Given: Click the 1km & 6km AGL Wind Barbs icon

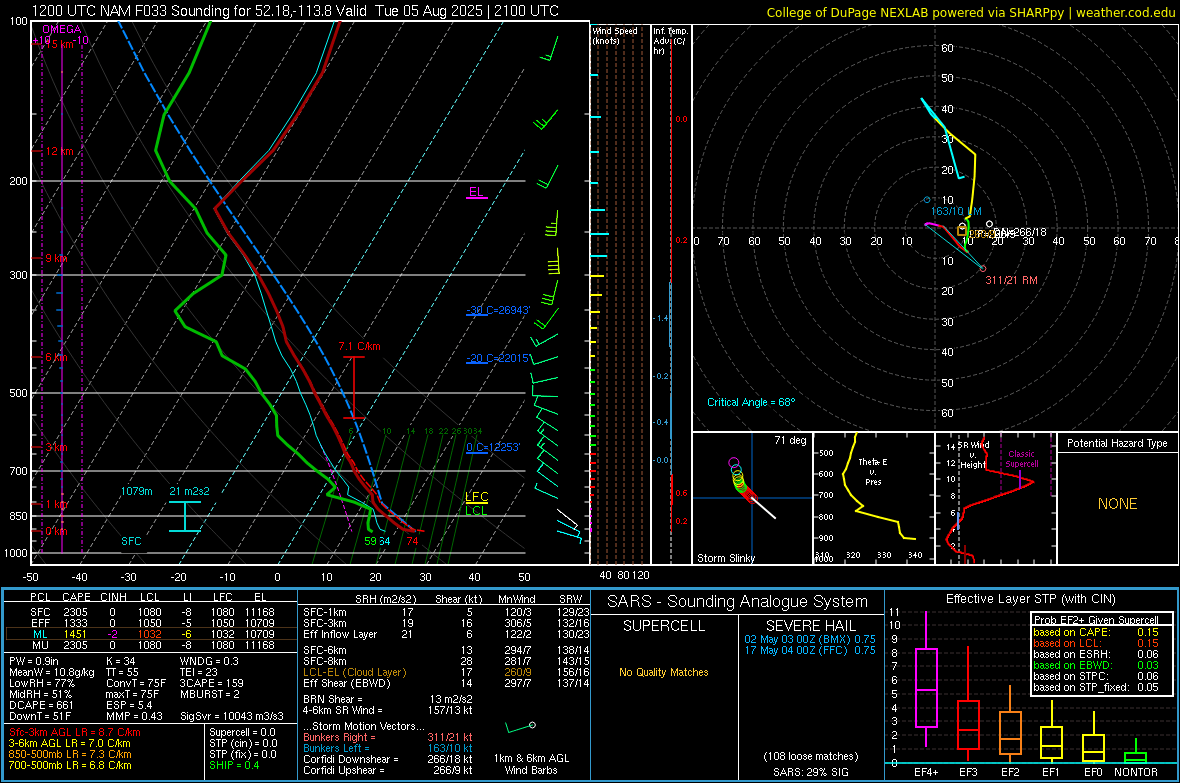Looking at the screenshot, I should [x=520, y=727].
